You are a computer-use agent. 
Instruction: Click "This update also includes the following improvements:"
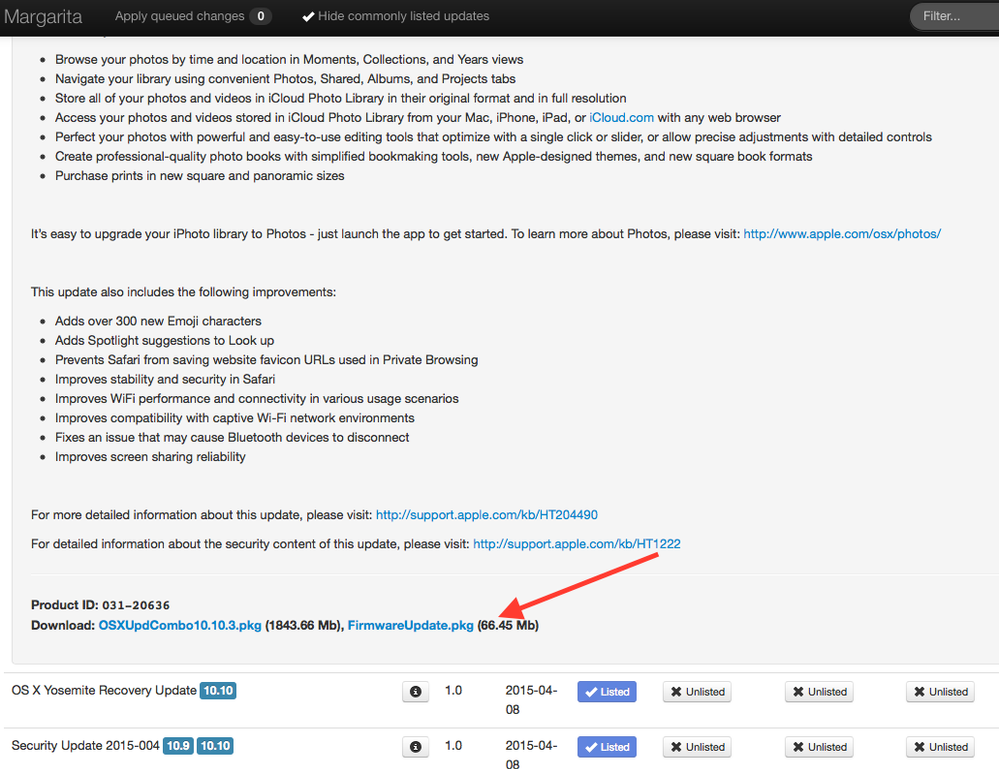click(183, 292)
